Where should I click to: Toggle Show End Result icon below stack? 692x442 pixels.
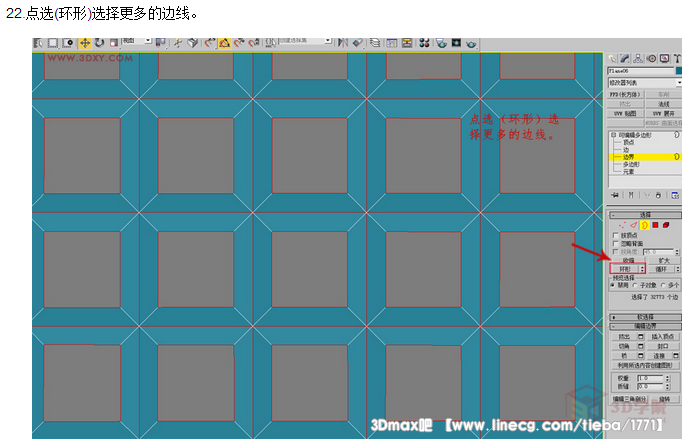pyautogui.click(x=631, y=195)
